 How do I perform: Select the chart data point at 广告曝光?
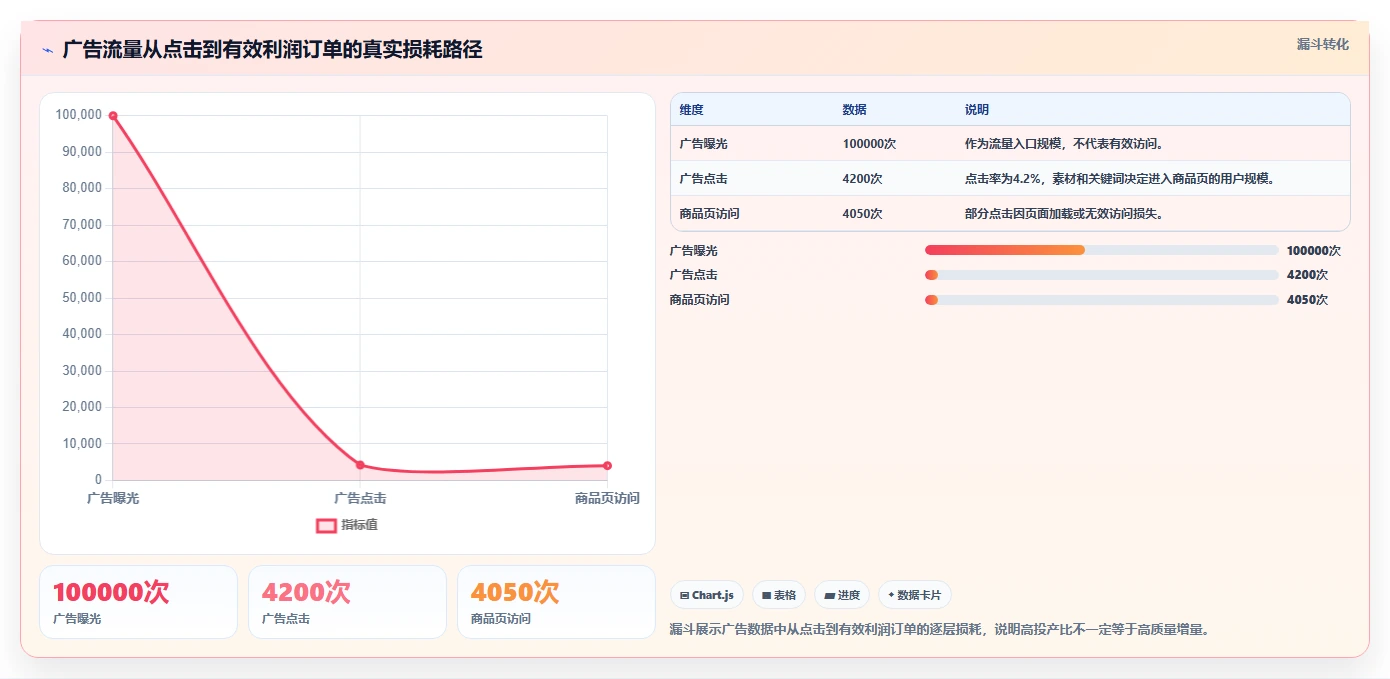click(113, 116)
